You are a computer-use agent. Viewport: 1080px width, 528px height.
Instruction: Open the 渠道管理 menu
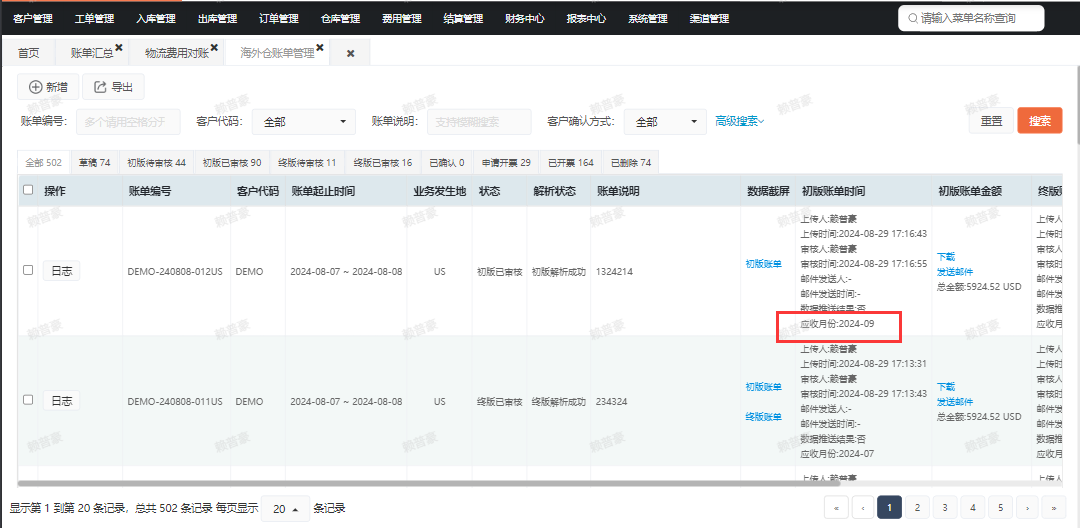coord(709,19)
